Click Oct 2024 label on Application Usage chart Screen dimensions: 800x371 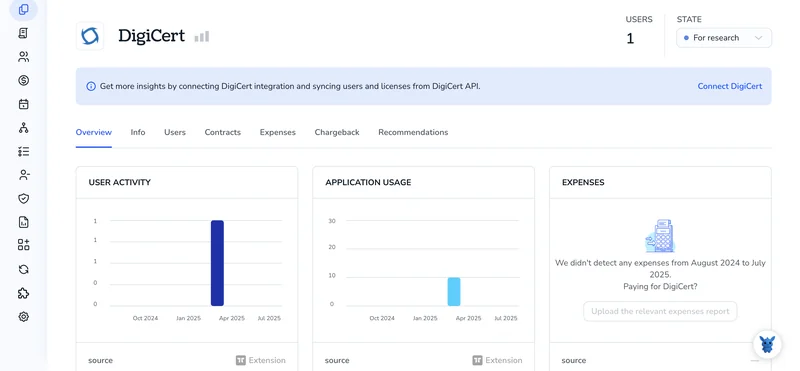[x=382, y=318]
